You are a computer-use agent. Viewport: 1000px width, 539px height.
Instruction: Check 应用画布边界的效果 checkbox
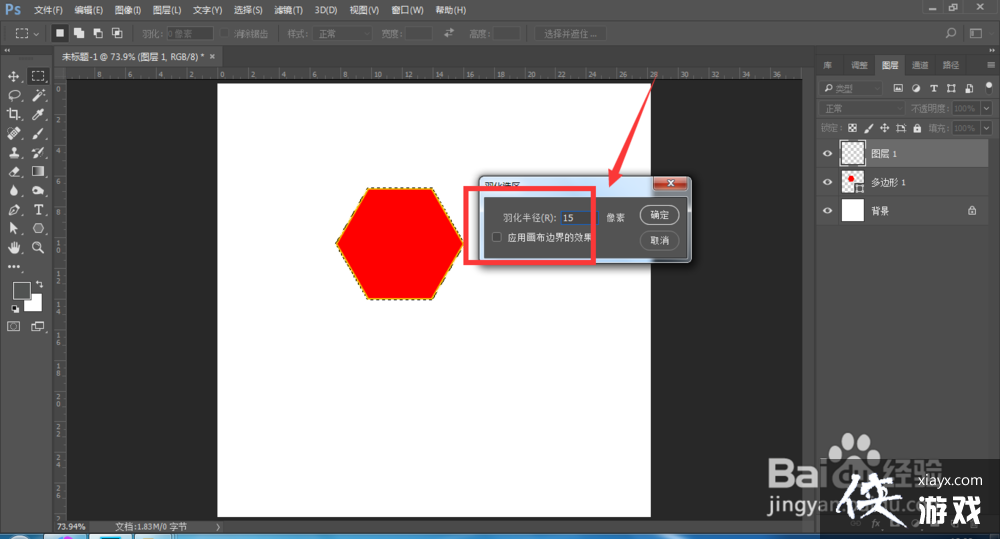click(497, 237)
